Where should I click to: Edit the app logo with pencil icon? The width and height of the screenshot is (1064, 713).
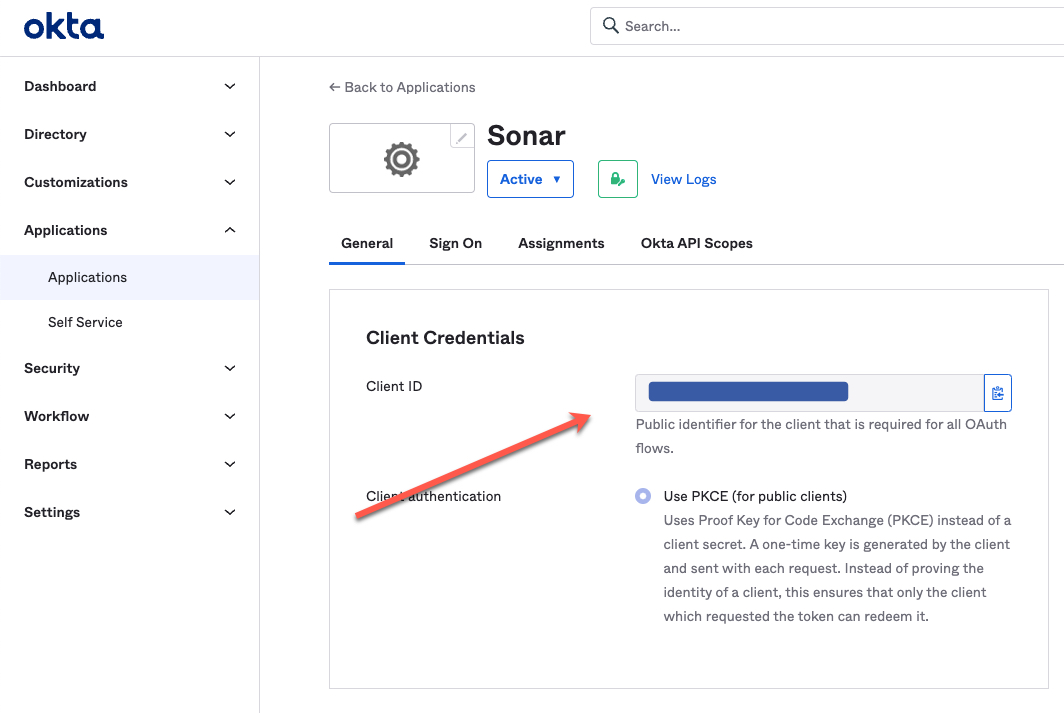pos(461,137)
